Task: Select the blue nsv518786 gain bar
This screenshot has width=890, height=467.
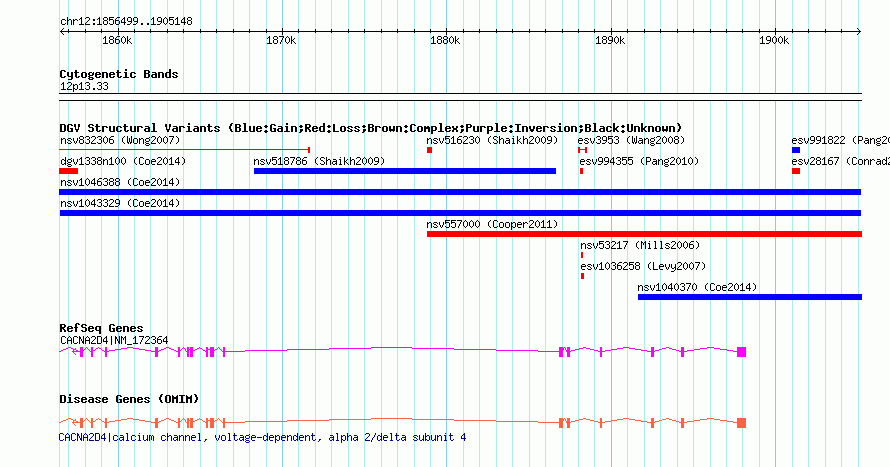Action: [405, 171]
